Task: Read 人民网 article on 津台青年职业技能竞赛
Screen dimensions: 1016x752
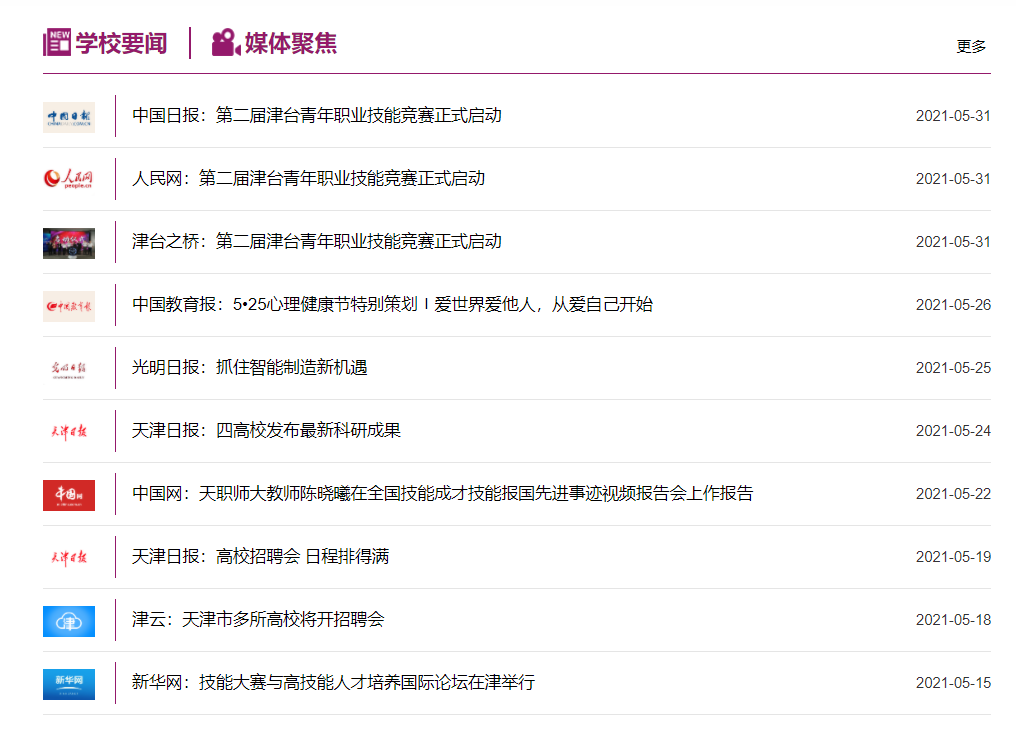Action: click(308, 179)
